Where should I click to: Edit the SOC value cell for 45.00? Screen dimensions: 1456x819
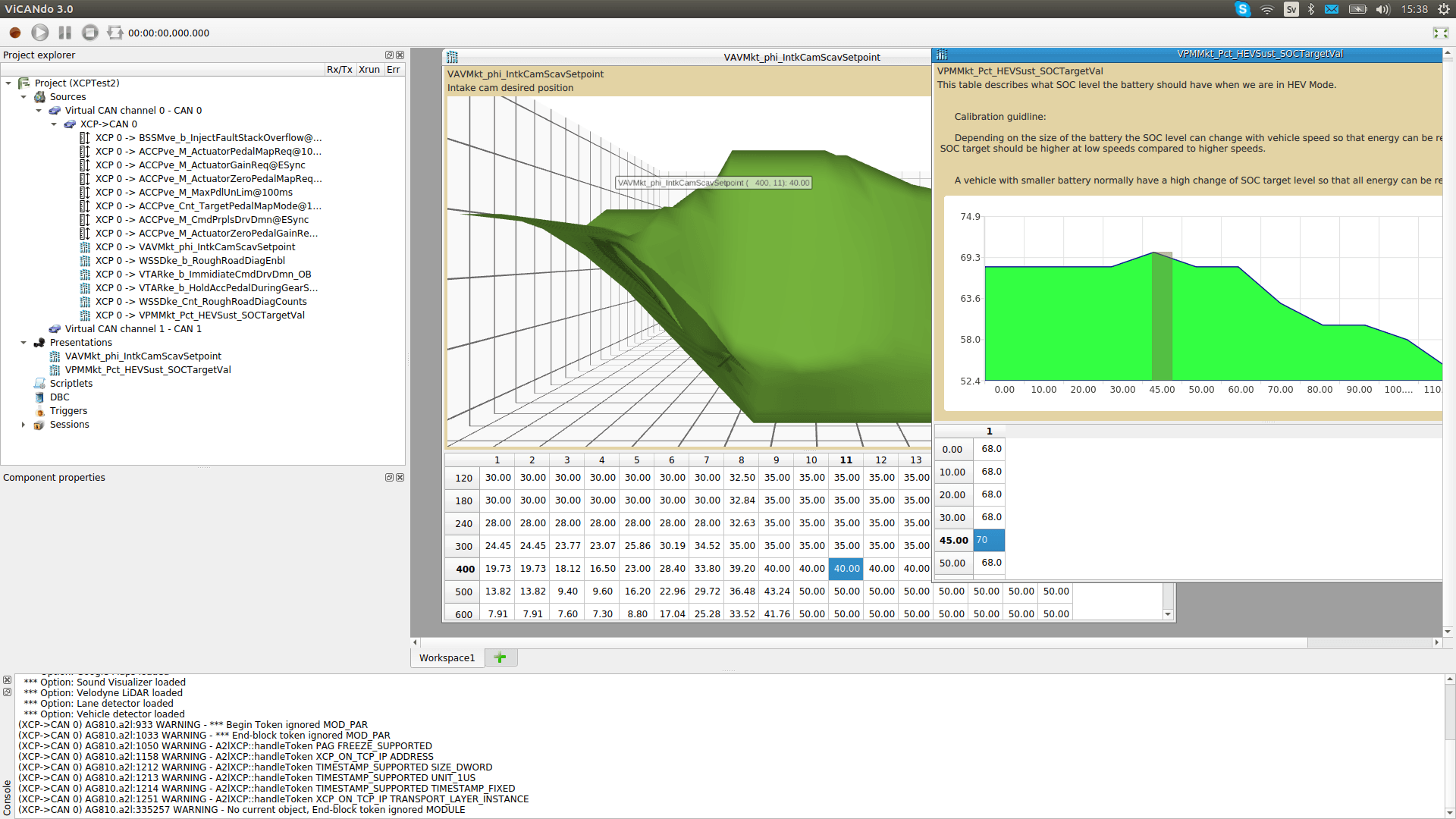[989, 540]
